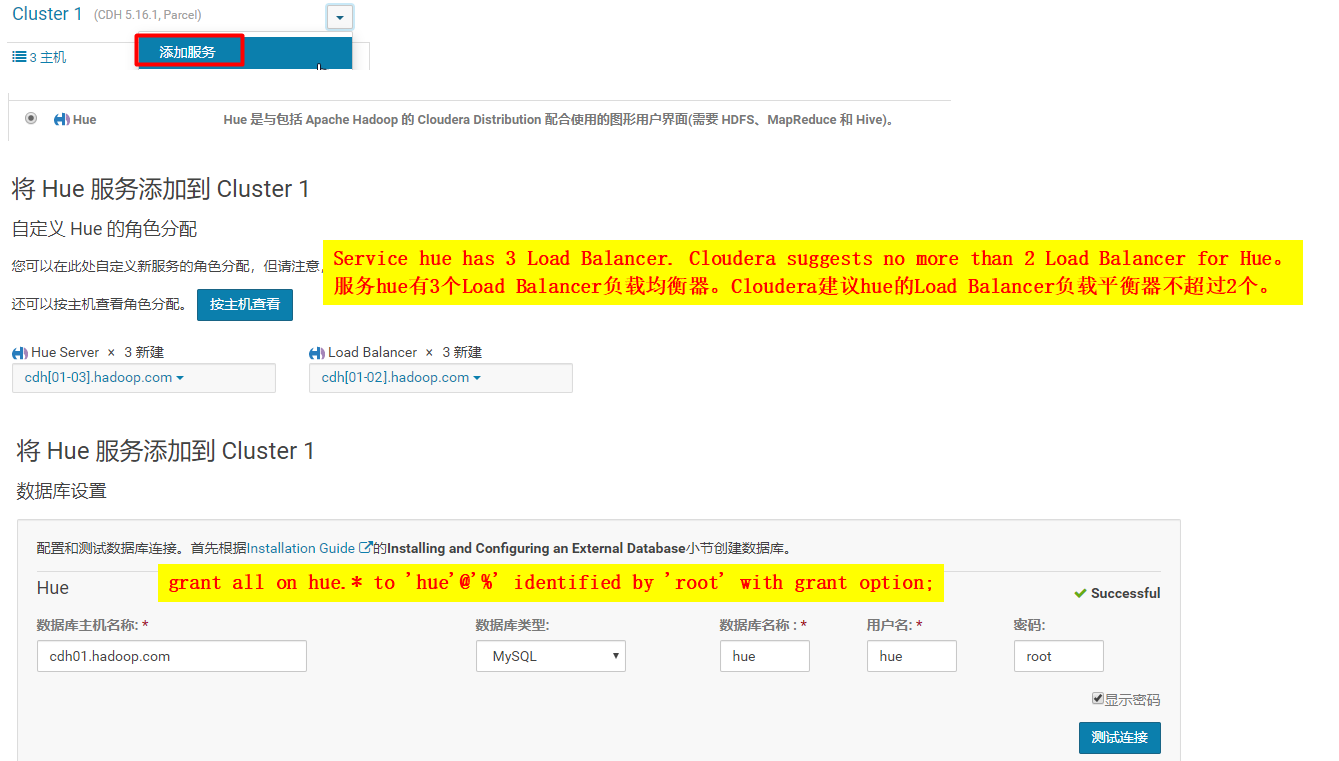The width and height of the screenshot is (1339, 761).
Task: Click the Hue service description text
Action: [x=558, y=120]
